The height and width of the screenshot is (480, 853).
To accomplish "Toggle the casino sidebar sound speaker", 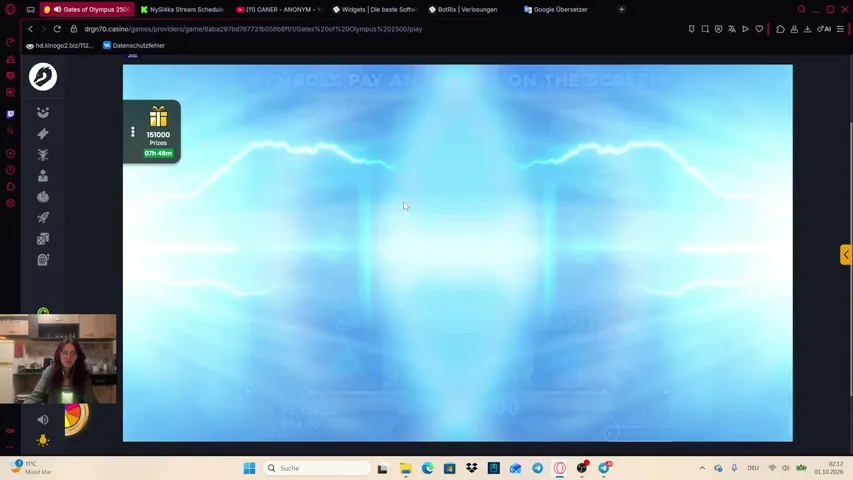I will [x=43, y=420].
